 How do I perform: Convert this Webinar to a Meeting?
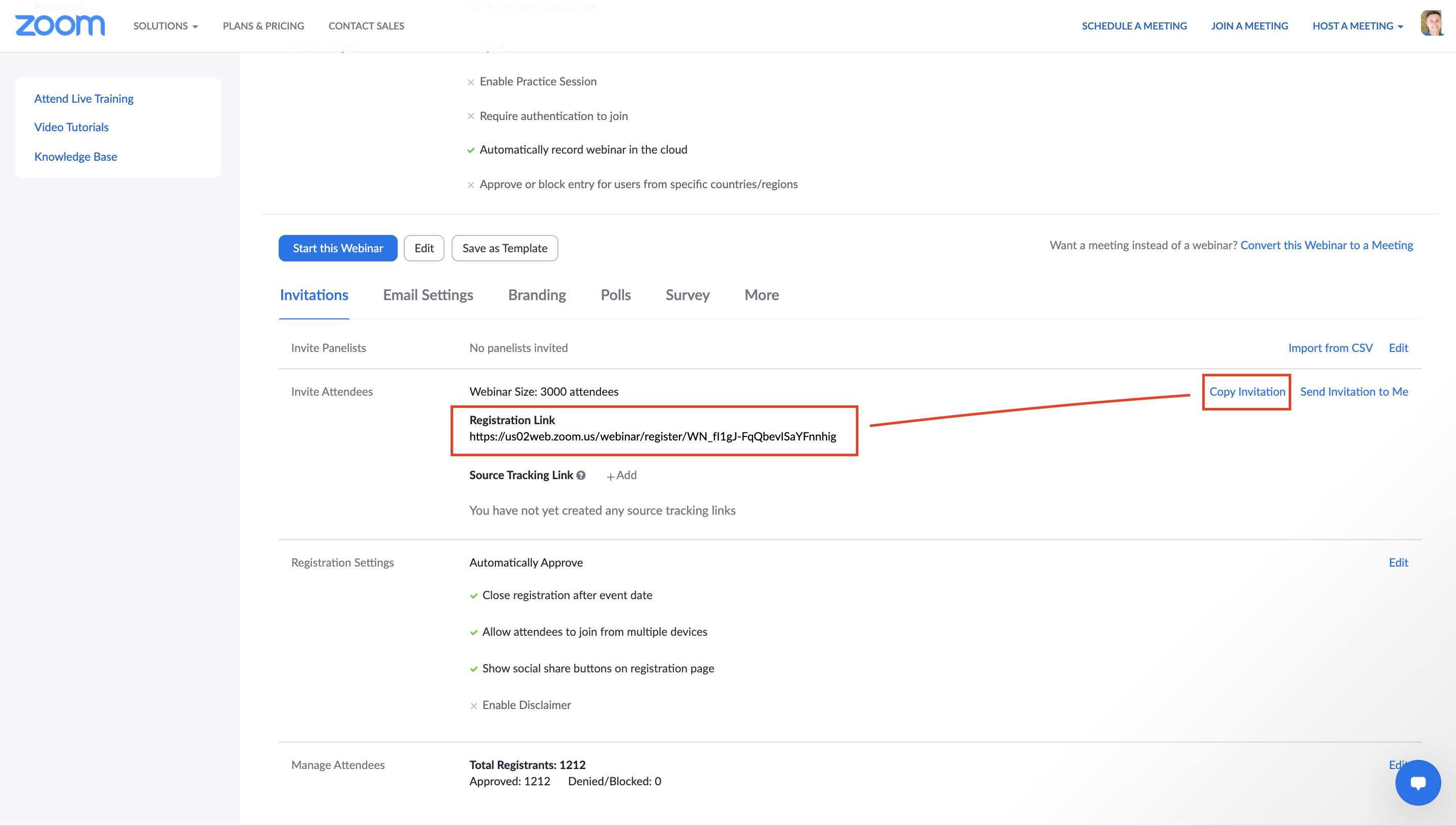[x=1326, y=245]
